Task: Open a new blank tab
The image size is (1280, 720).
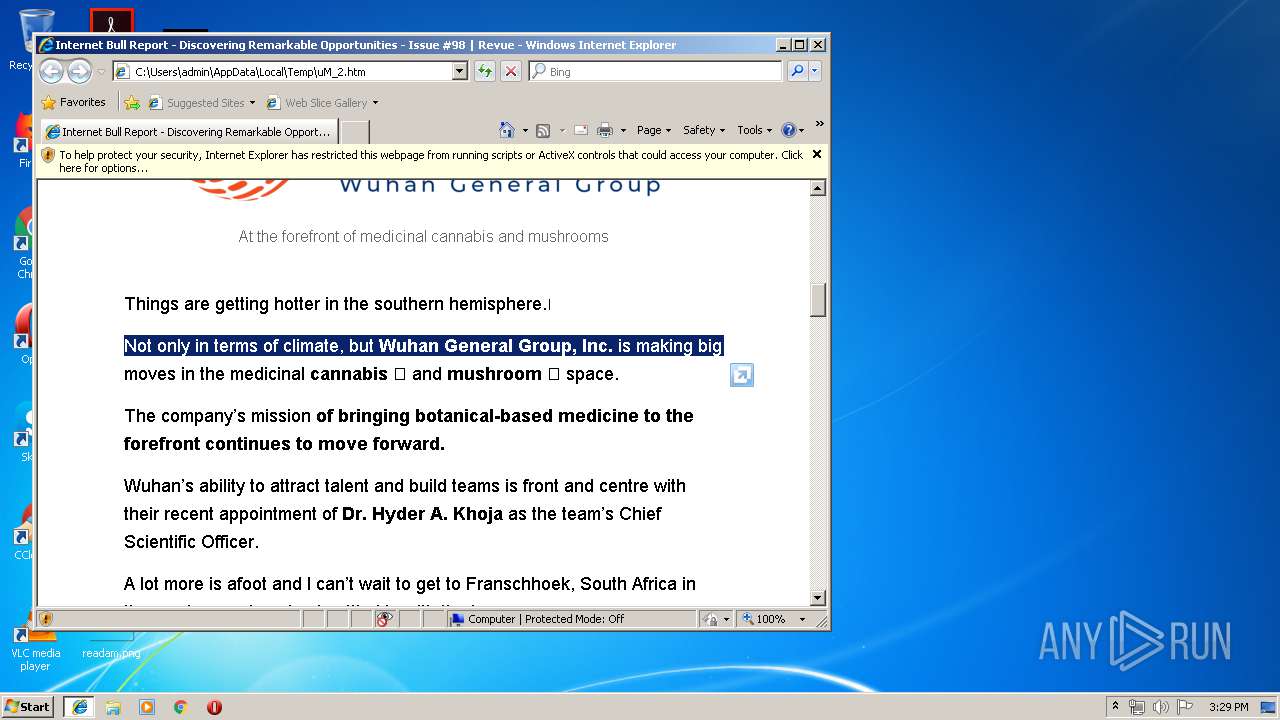Action: click(x=355, y=131)
